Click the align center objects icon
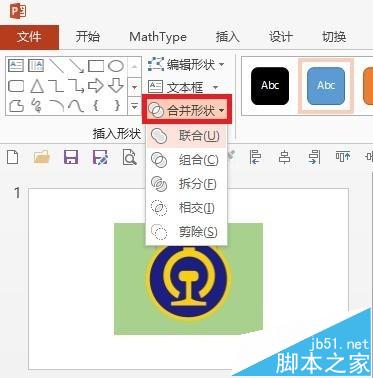 [x=284, y=157]
